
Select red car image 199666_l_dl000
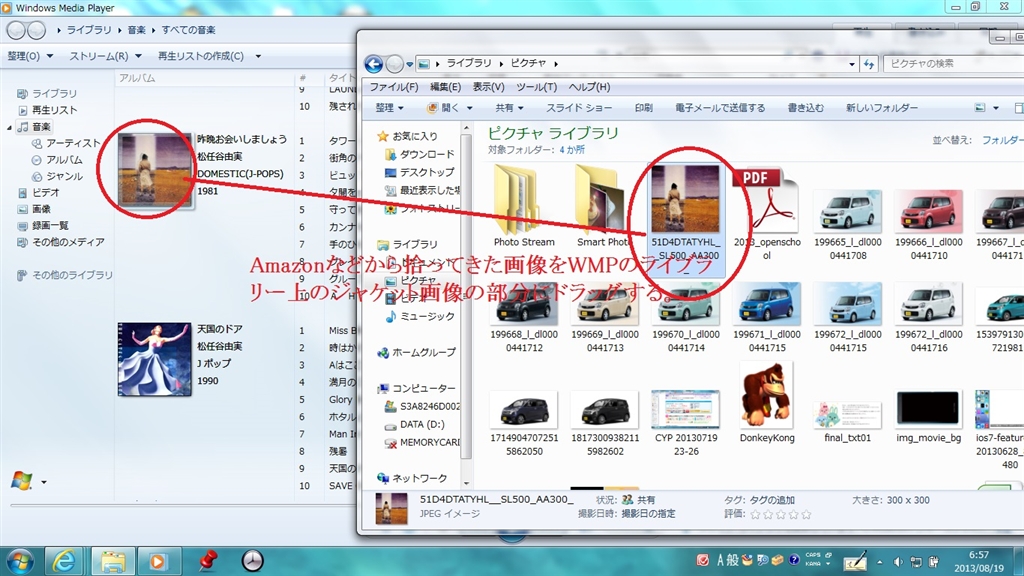[929, 225]
